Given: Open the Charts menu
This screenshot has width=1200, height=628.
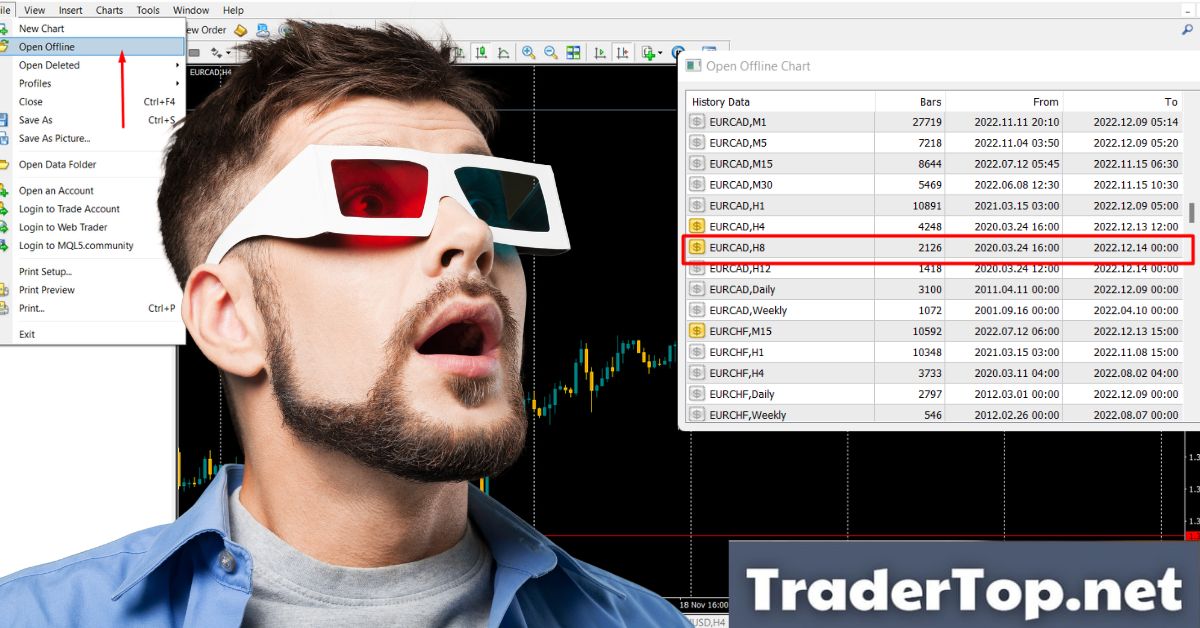Looking at the screenshot, I should pos(108,10).
